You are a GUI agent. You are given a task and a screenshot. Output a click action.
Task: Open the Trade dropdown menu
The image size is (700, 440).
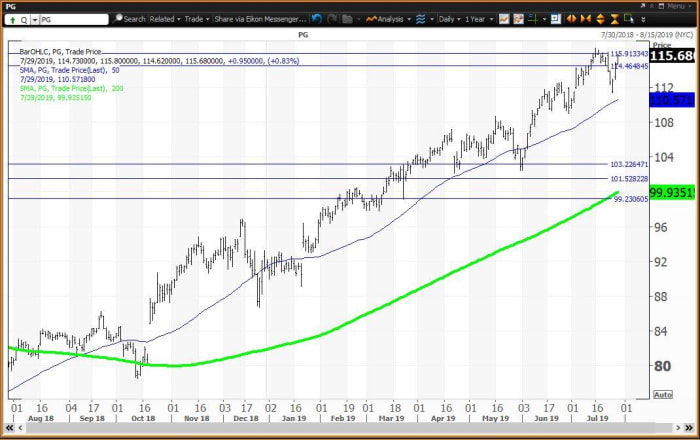pos(197,19)
